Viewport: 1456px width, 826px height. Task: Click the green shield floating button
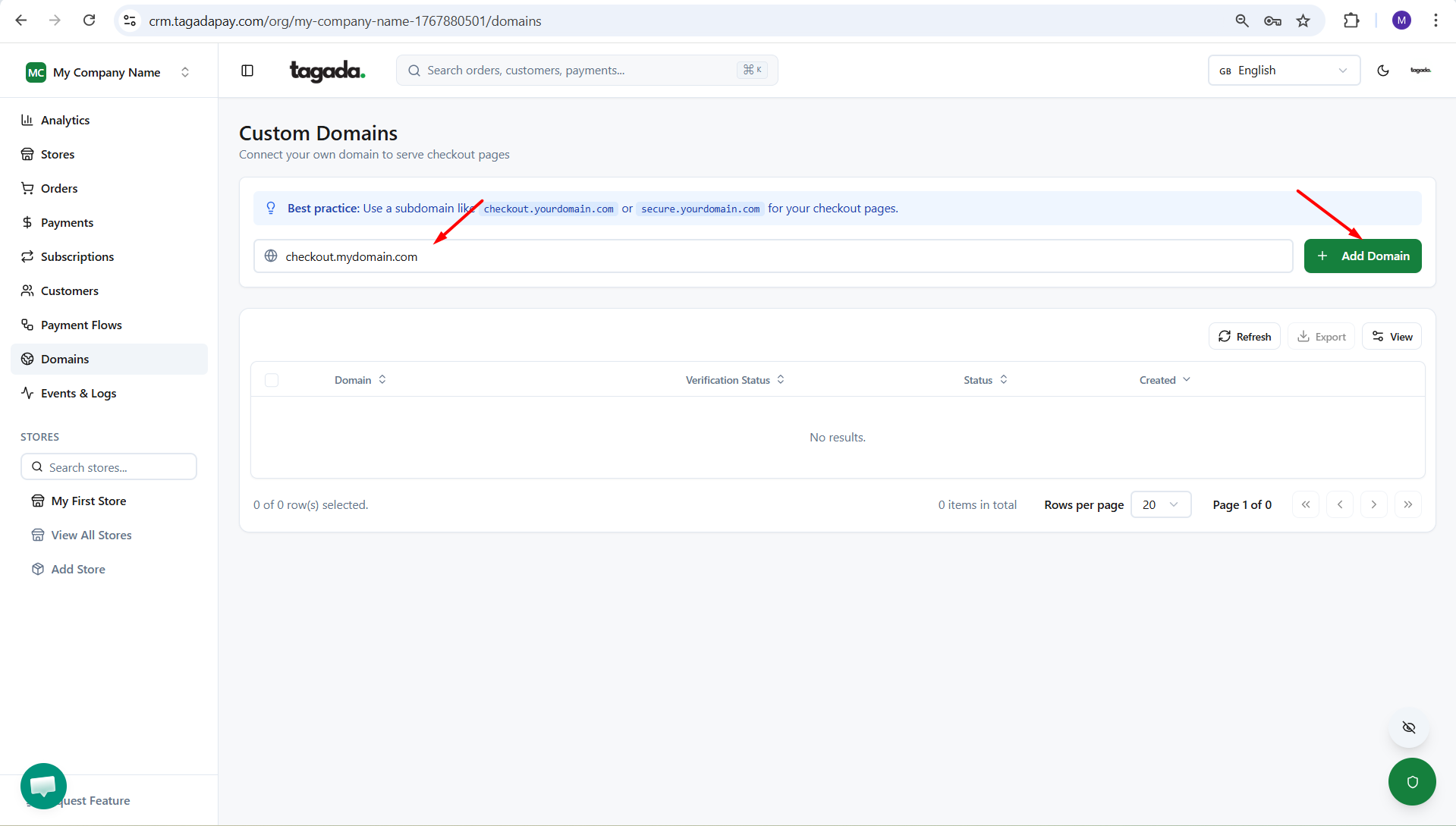1411,781
